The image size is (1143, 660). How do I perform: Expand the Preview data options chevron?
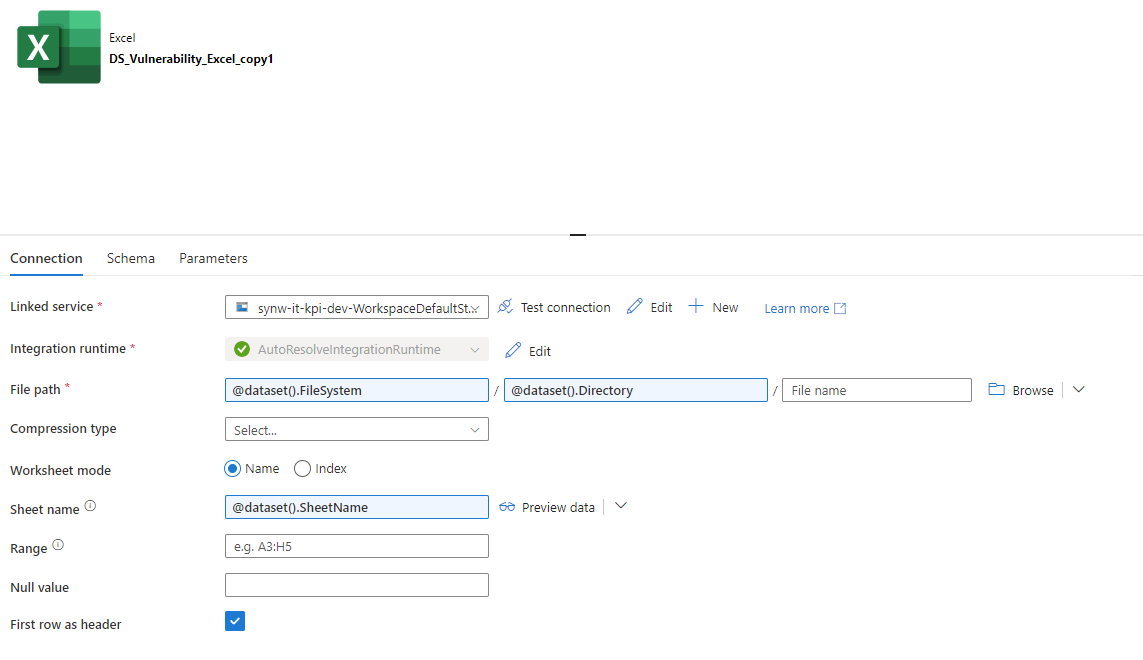pyautogui.click(x=620, y=506)
